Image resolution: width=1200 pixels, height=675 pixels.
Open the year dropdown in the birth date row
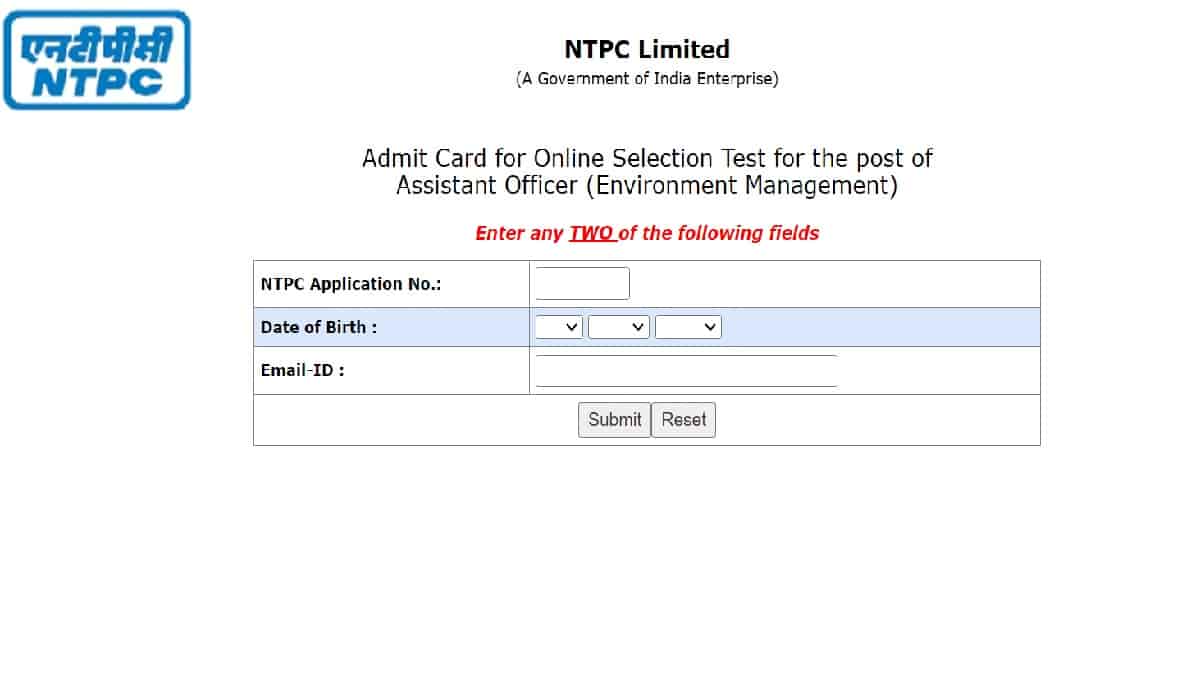[688, 326]
